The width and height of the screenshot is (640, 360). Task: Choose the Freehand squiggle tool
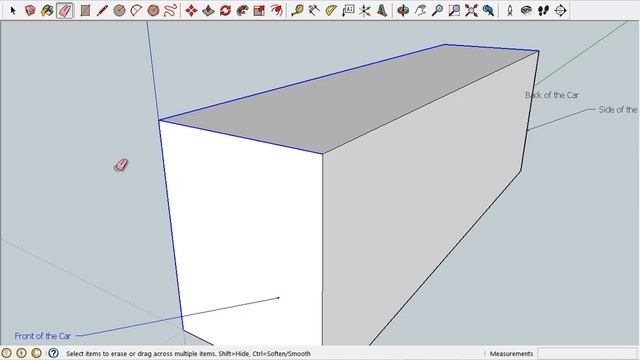pos(170,11)
